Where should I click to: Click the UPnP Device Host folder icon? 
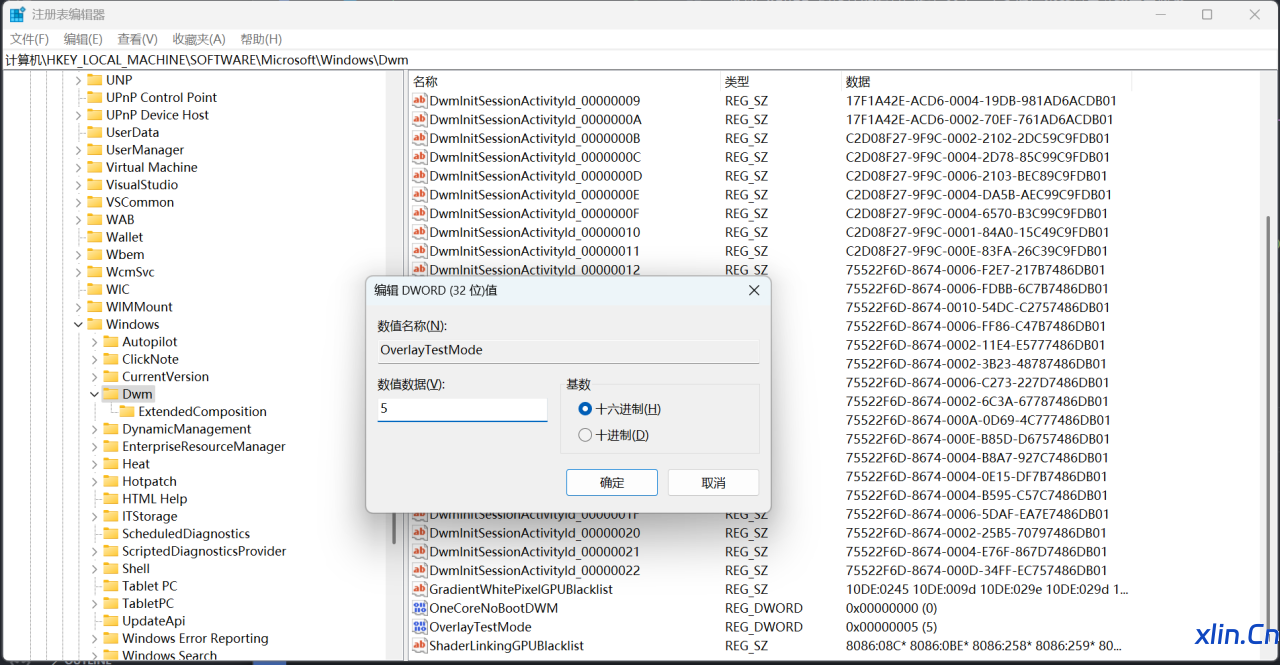[x=95, y=115]
